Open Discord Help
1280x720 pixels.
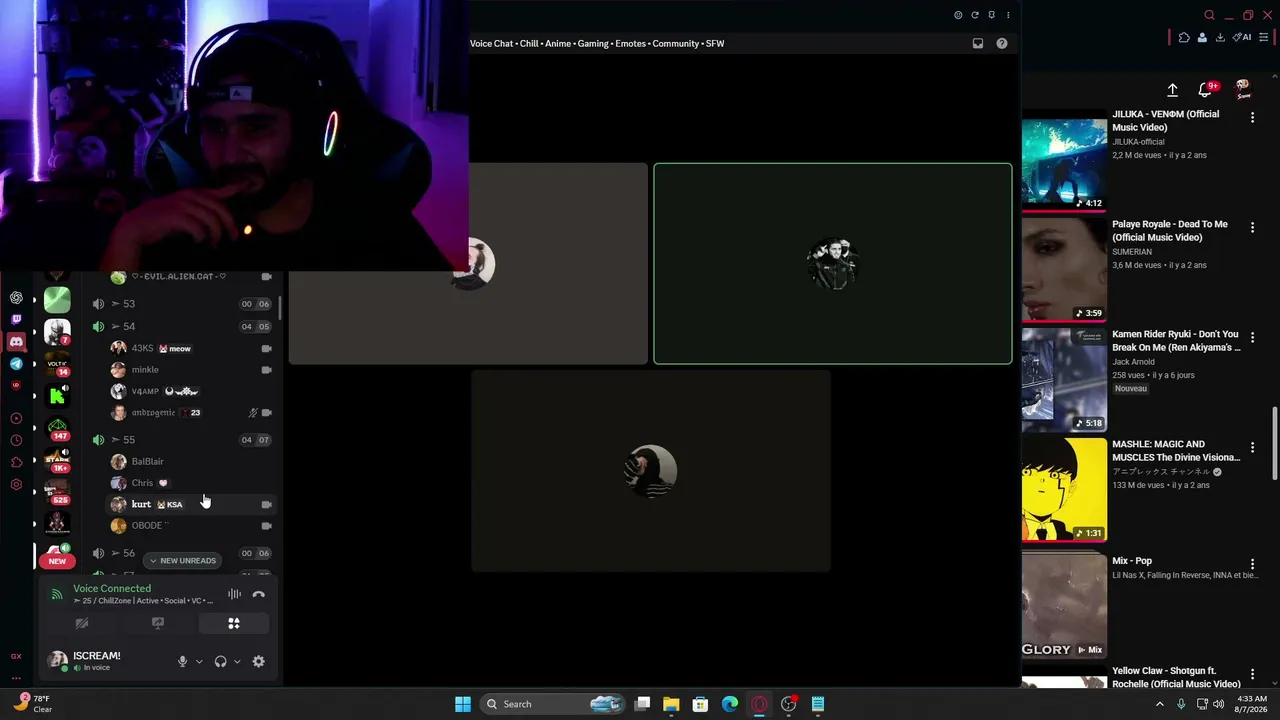coord(1002,43)
